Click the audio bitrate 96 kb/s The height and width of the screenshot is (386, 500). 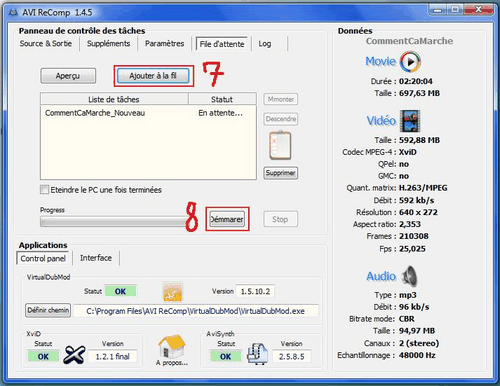[x=414, y=307]
